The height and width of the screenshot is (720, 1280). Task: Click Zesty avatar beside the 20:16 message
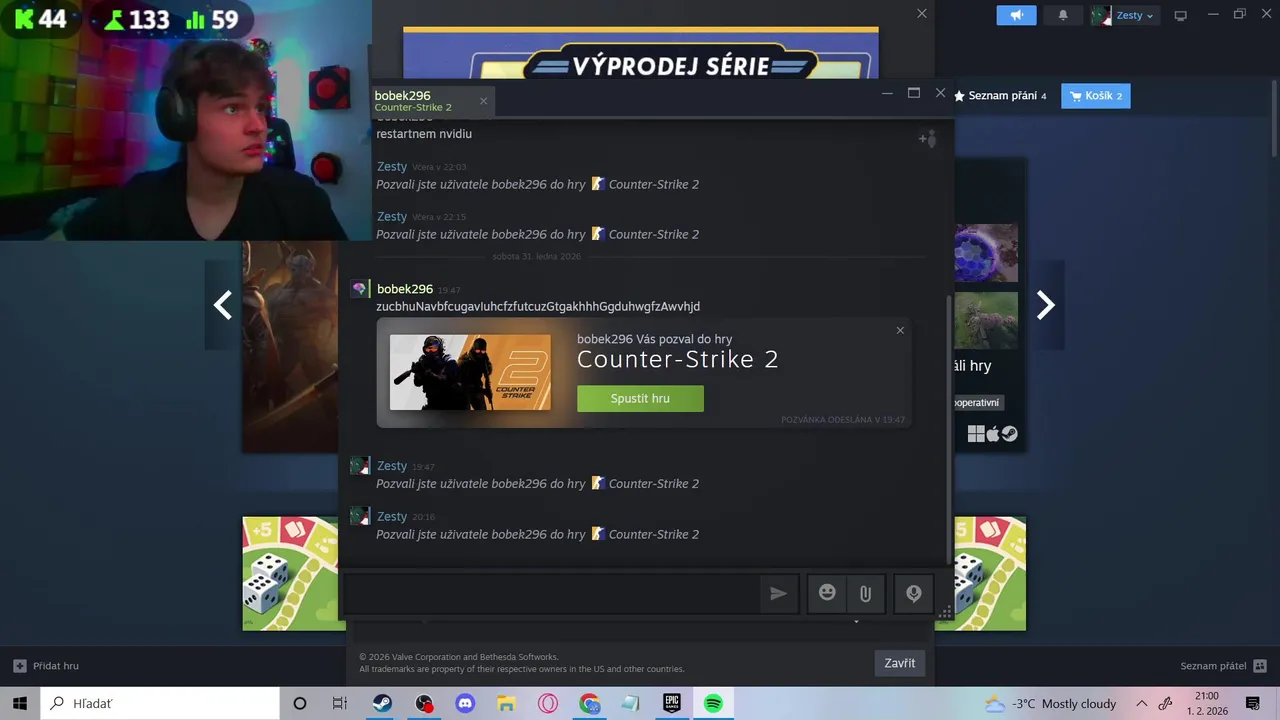click(359, 516)
